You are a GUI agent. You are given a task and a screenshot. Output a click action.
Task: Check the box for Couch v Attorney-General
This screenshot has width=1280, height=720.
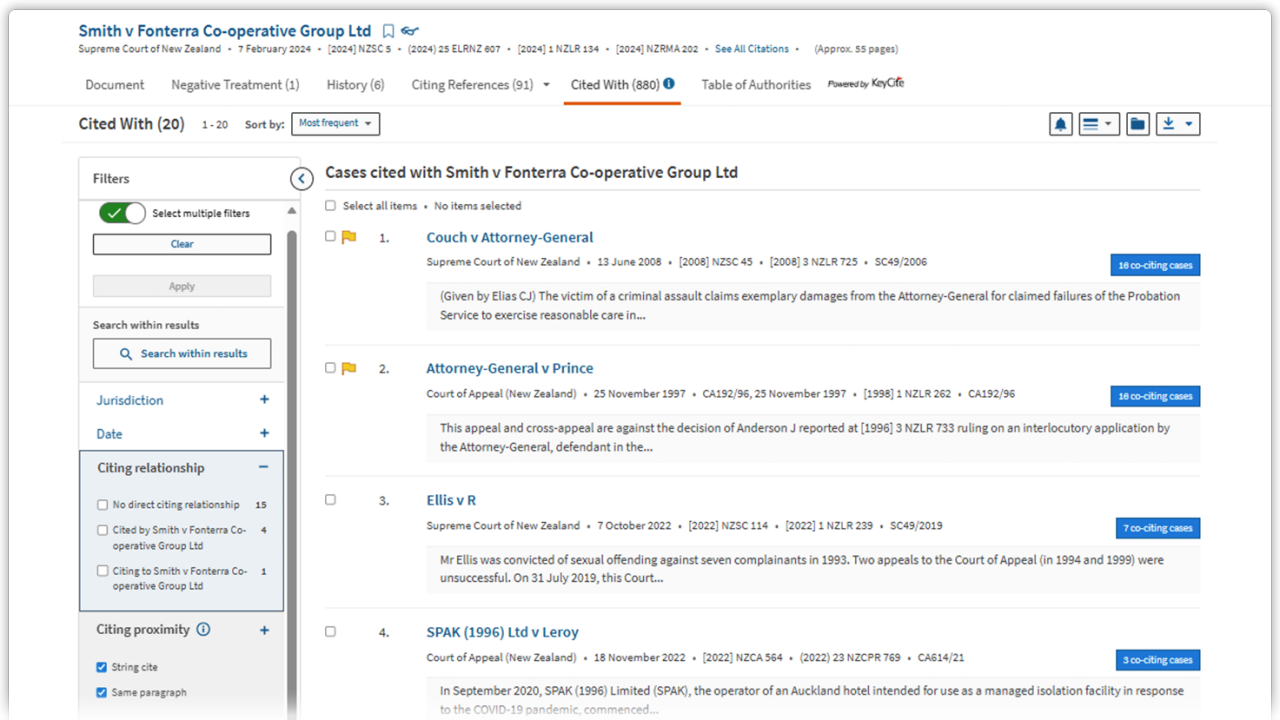tap(331, 237)
